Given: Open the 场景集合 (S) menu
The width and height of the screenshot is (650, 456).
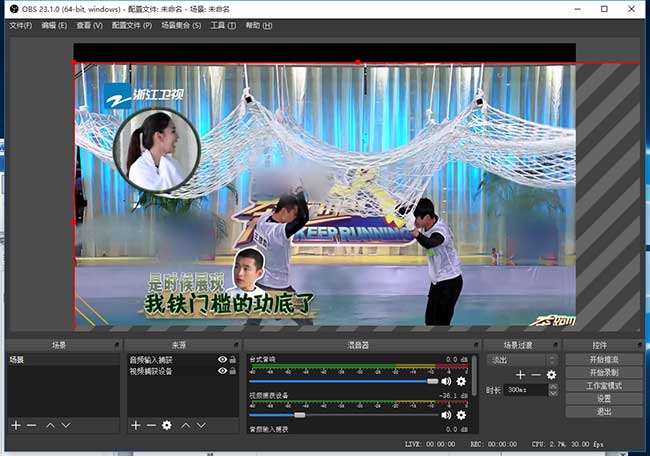Looking at the screenshot, I should click(181, 25).
